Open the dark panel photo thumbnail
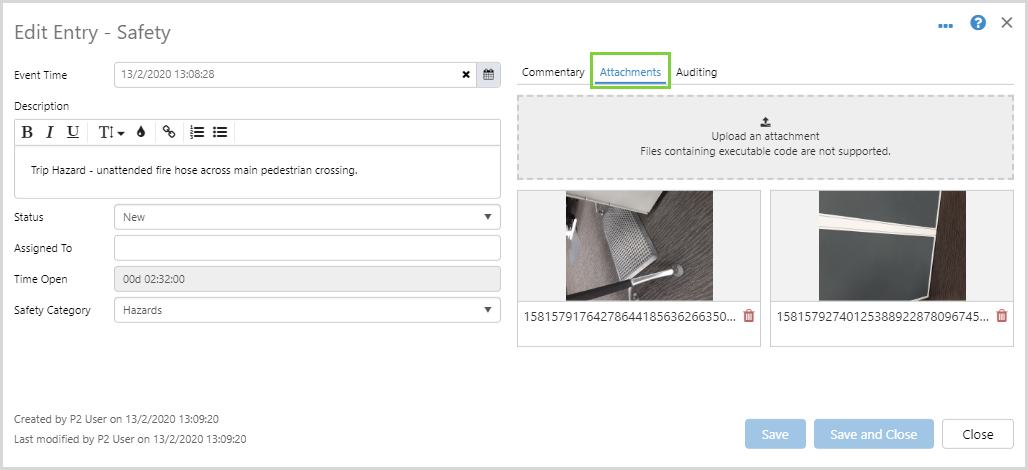 coord(892,246)
